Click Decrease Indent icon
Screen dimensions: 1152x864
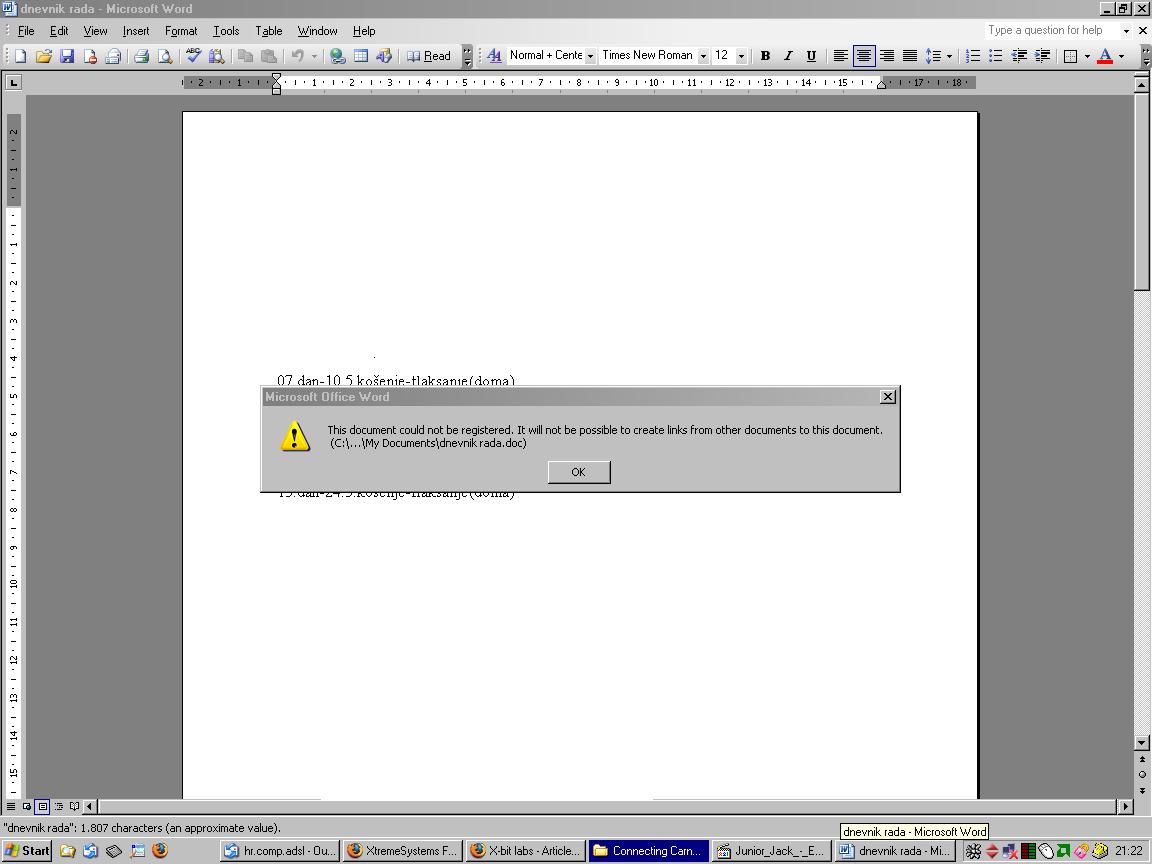coord(1019,56)
